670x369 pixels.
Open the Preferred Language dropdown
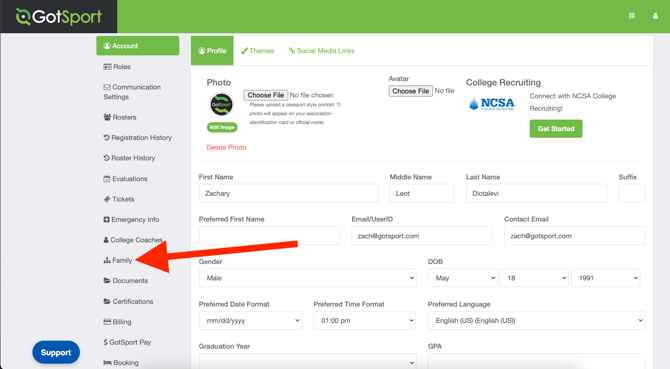[536, 320]
